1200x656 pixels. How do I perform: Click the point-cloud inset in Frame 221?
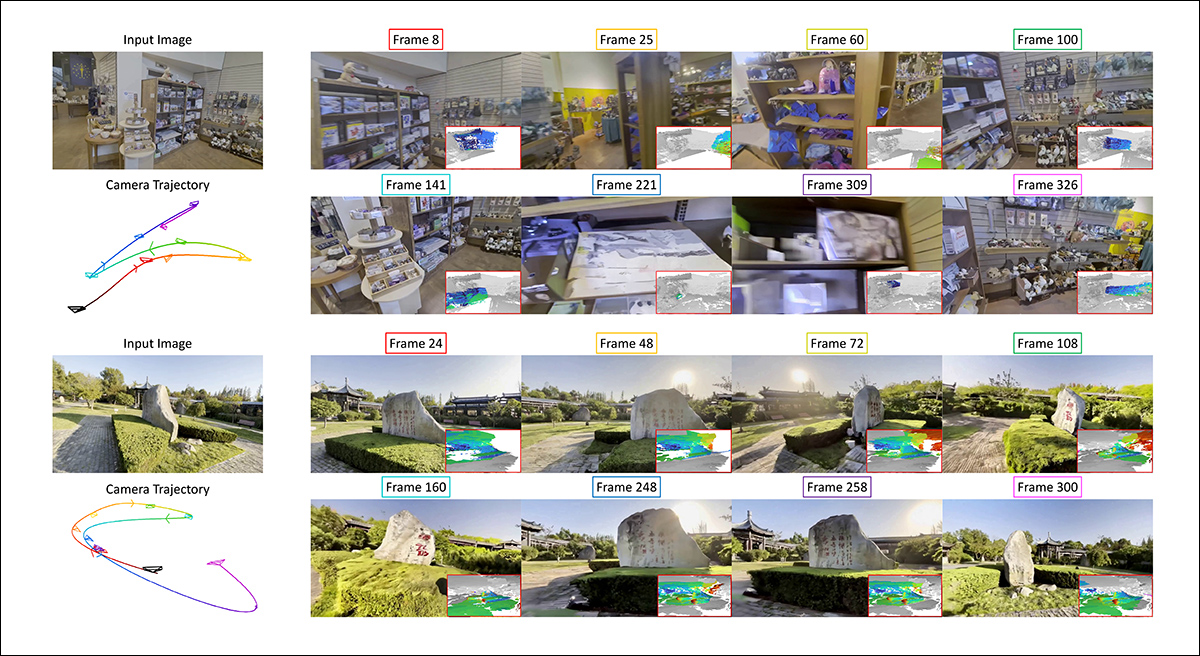(694, 293)
